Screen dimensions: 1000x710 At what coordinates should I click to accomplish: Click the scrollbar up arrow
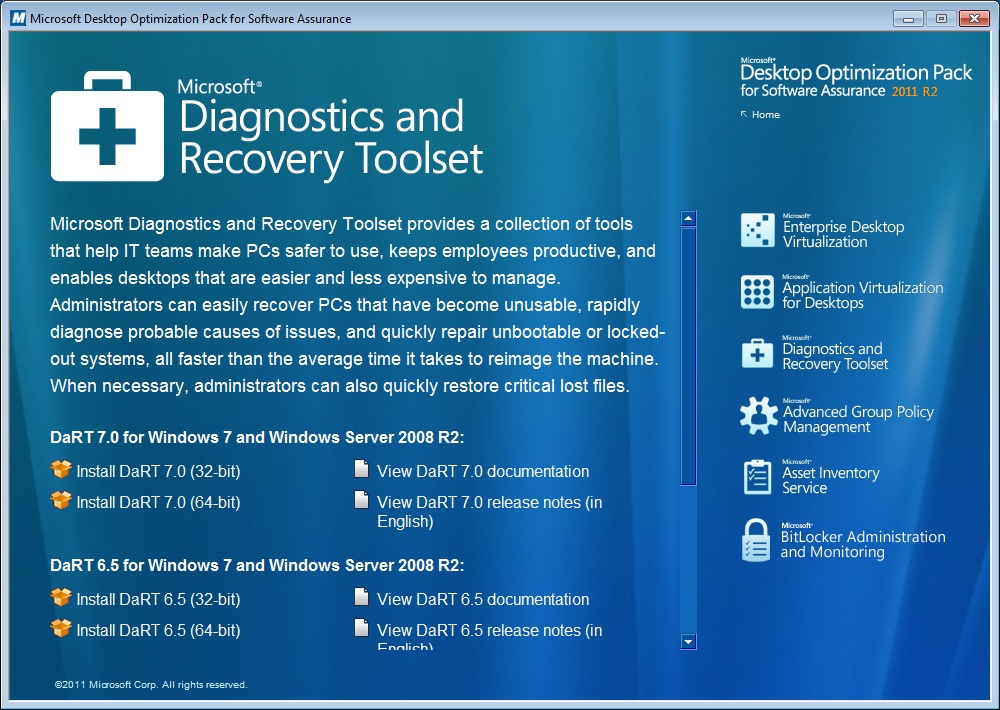pyautogui.click(x=688, y=219)
